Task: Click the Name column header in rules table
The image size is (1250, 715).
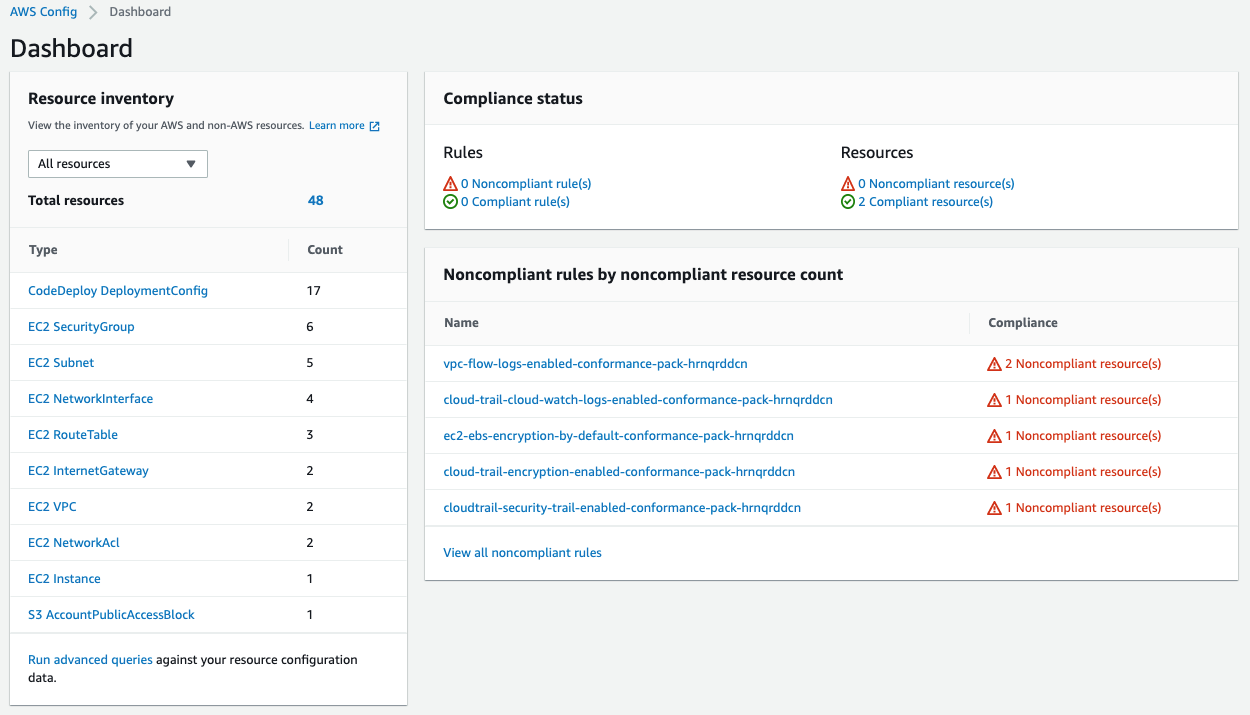Action: (461, 323)
